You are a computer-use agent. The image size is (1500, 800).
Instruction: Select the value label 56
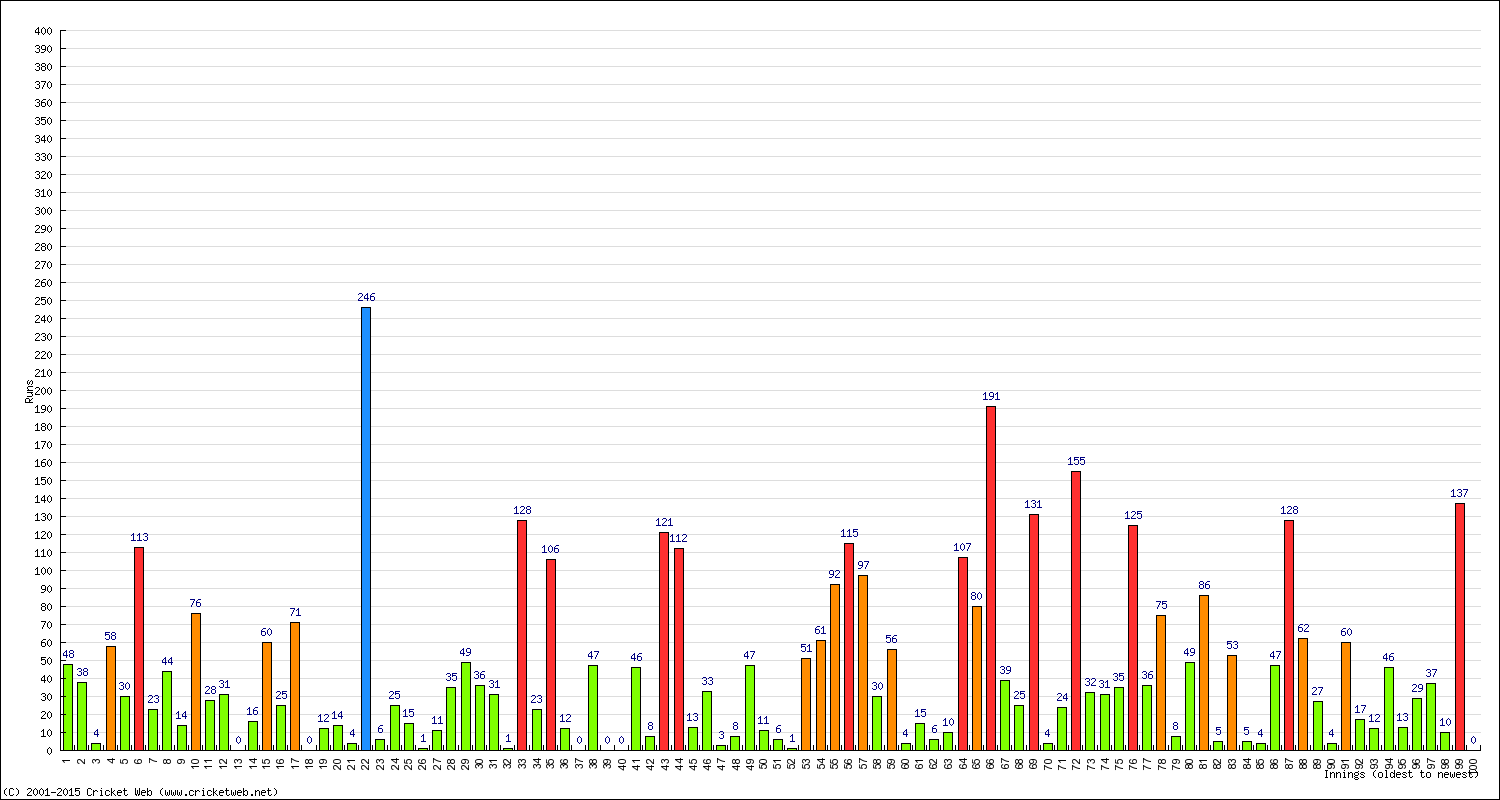click(x=892, y=640)
